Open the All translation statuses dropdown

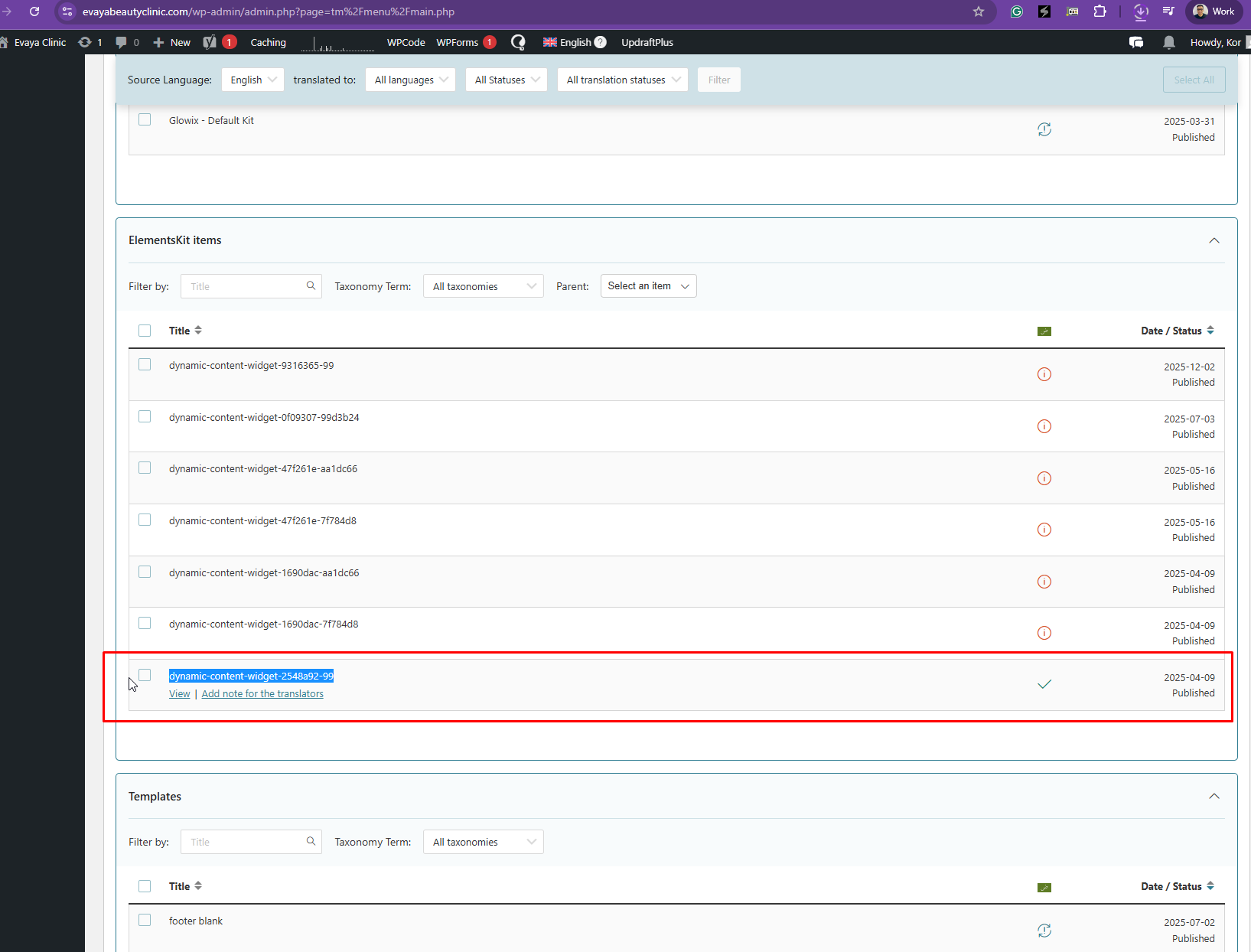point(623,80)
